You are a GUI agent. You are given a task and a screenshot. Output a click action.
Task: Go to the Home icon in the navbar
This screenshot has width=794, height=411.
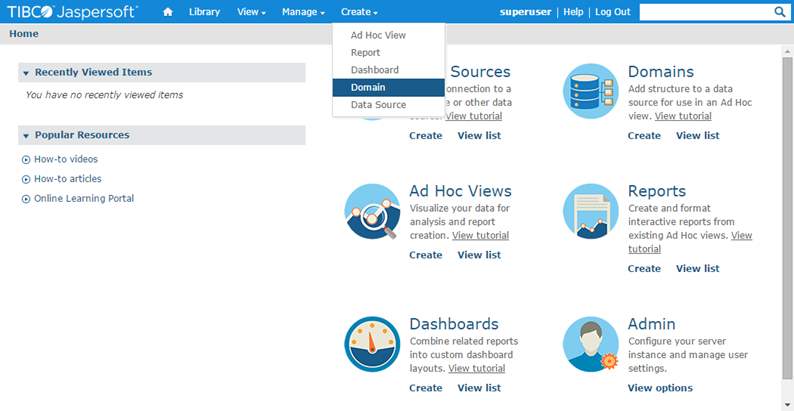point(168,12)
